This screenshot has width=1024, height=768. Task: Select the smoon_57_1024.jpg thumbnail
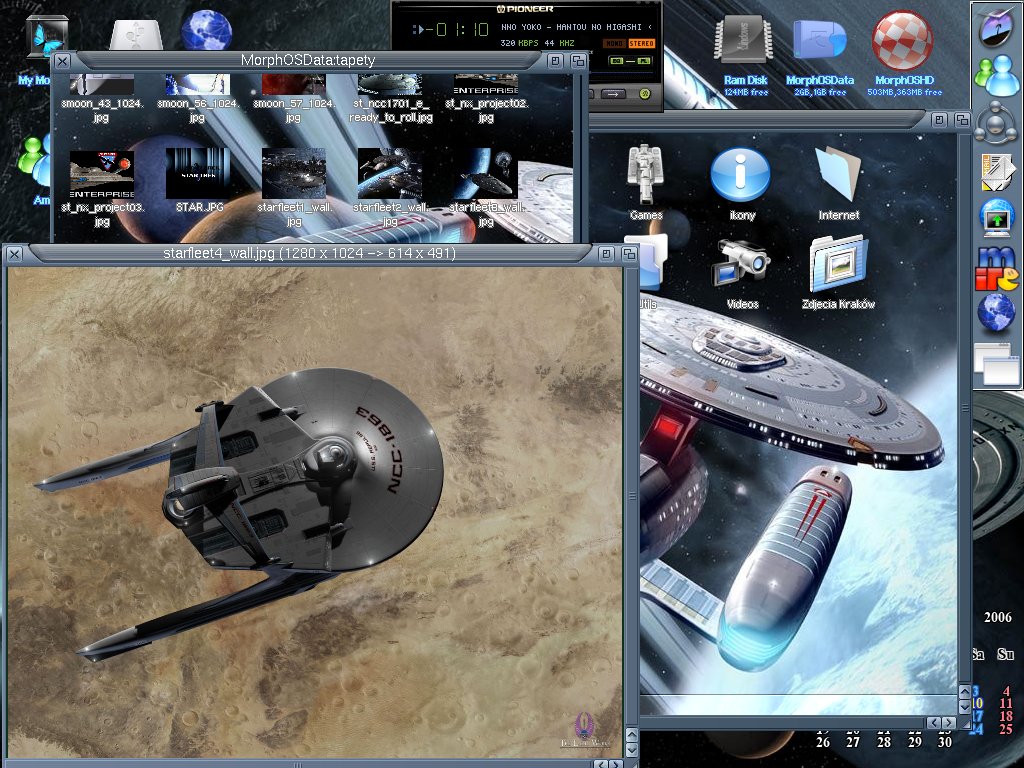tap(293, 85)
